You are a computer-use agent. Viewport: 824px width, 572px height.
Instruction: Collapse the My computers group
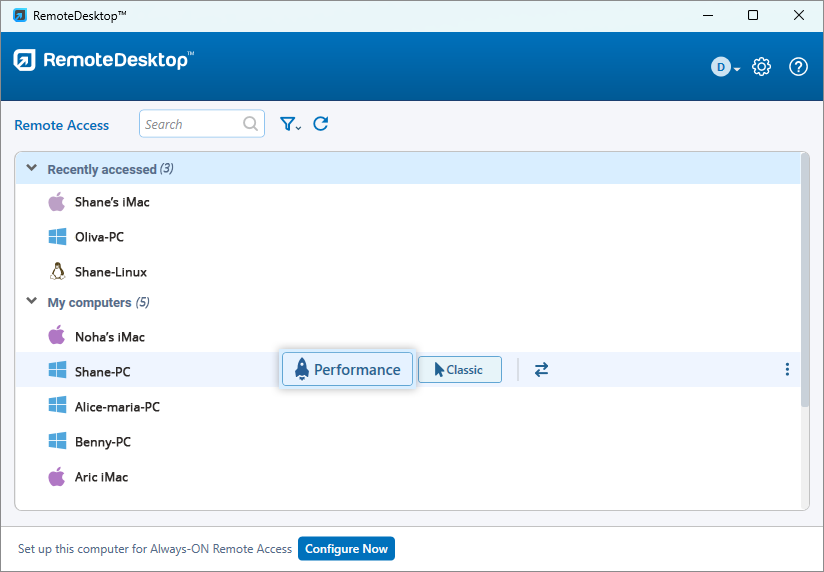[x=31, y=302]
